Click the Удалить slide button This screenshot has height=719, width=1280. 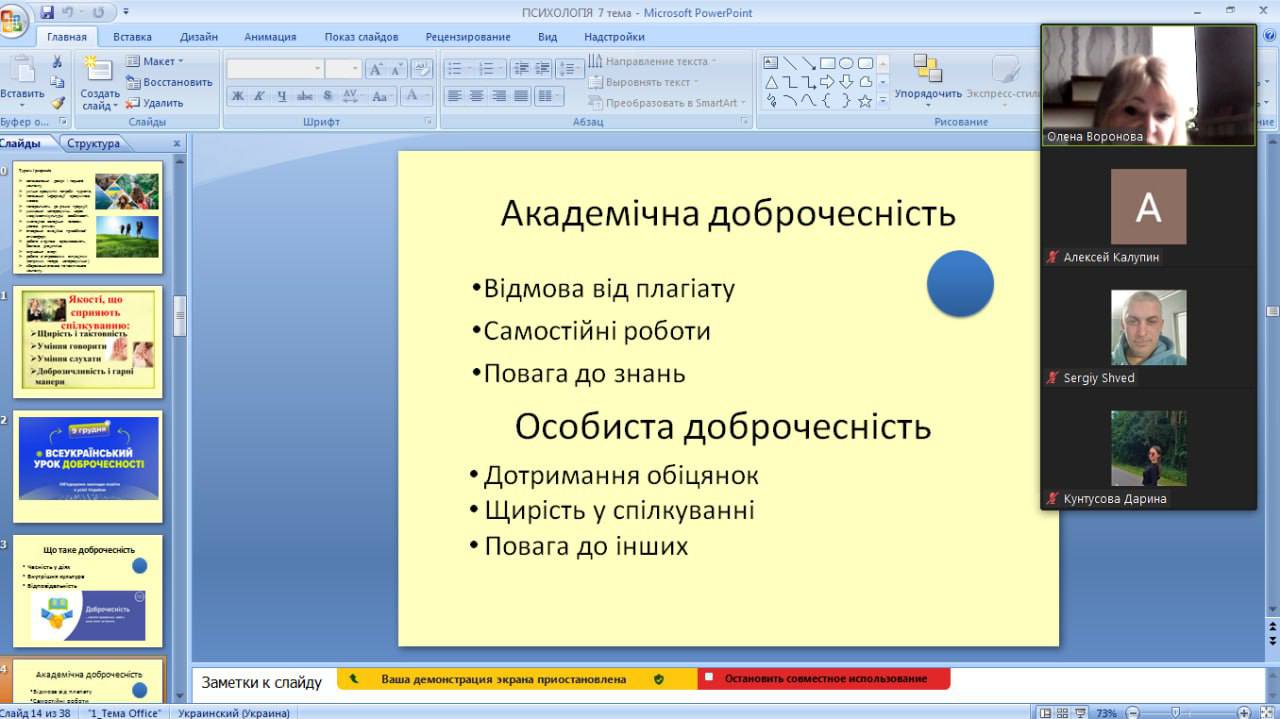[x=155, y=102]
